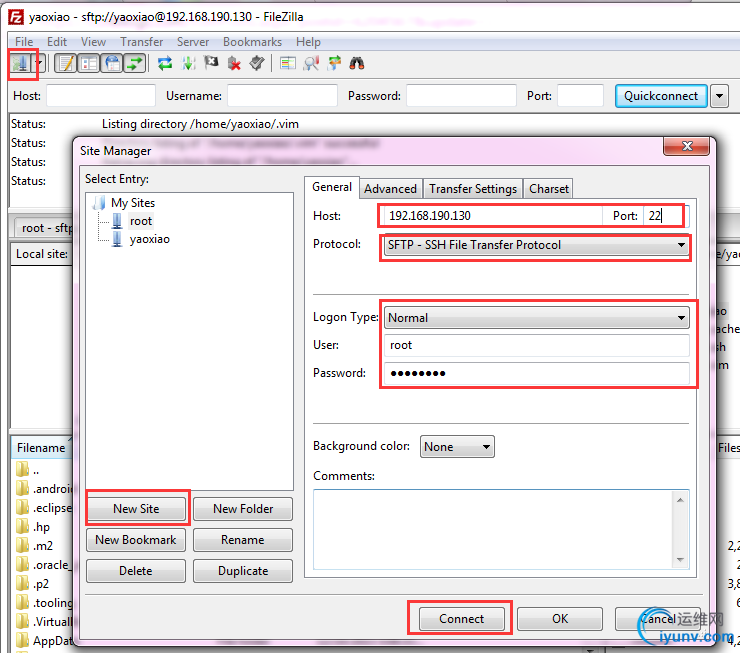Toggle message log display icon
Image resolution: width=740 pixels, height=653 pixels.
pyautogui.click(x=66, y=63)
